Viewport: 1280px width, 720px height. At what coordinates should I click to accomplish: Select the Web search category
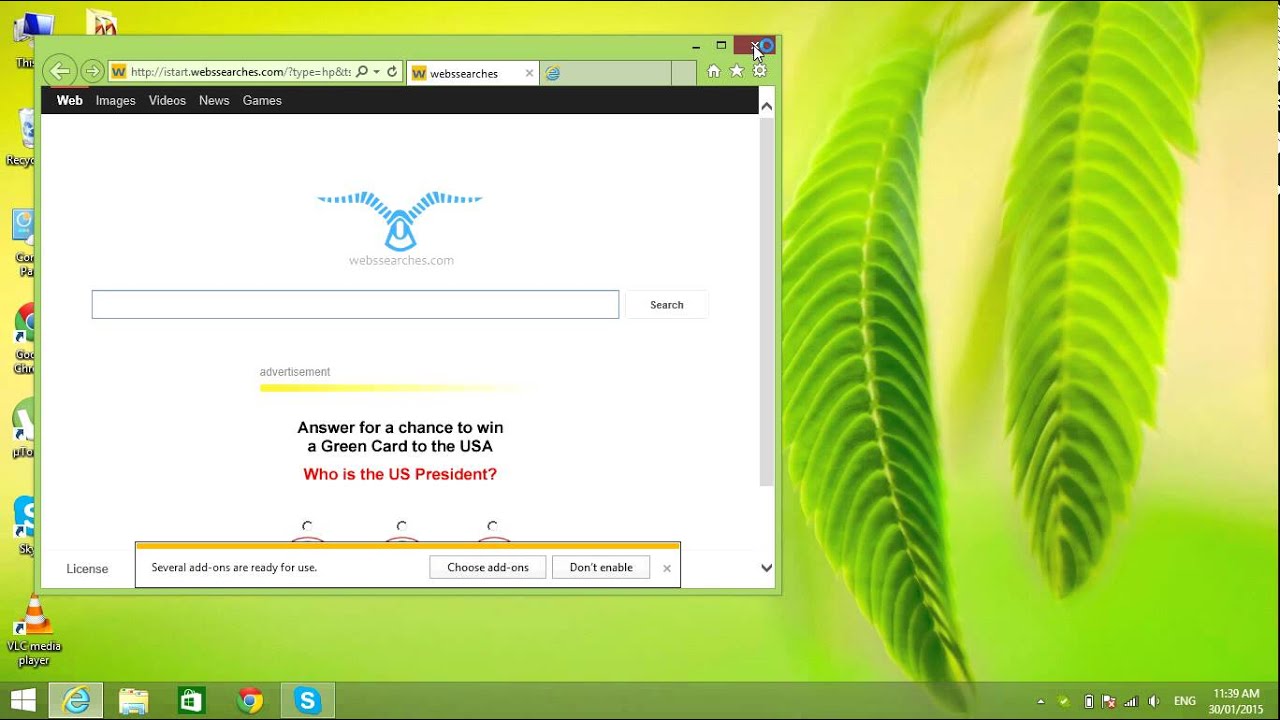[x=69, y=100]
